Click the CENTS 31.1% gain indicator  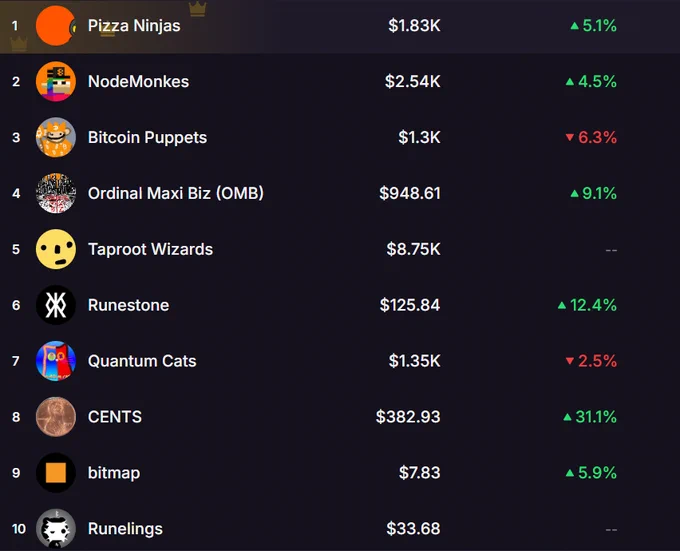(x=590, y=417)
